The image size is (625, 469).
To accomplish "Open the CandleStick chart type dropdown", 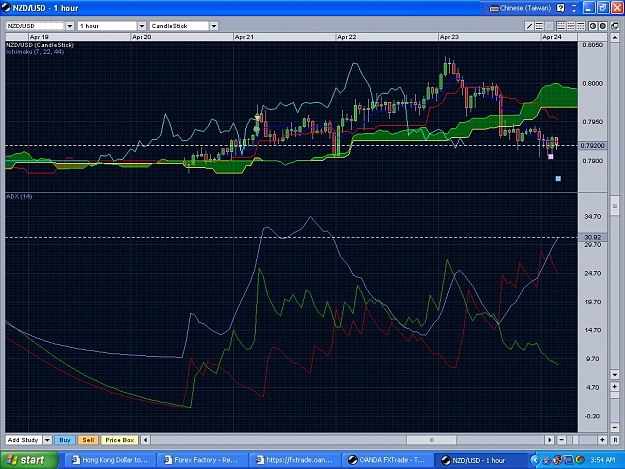I will tap(214, 26).
